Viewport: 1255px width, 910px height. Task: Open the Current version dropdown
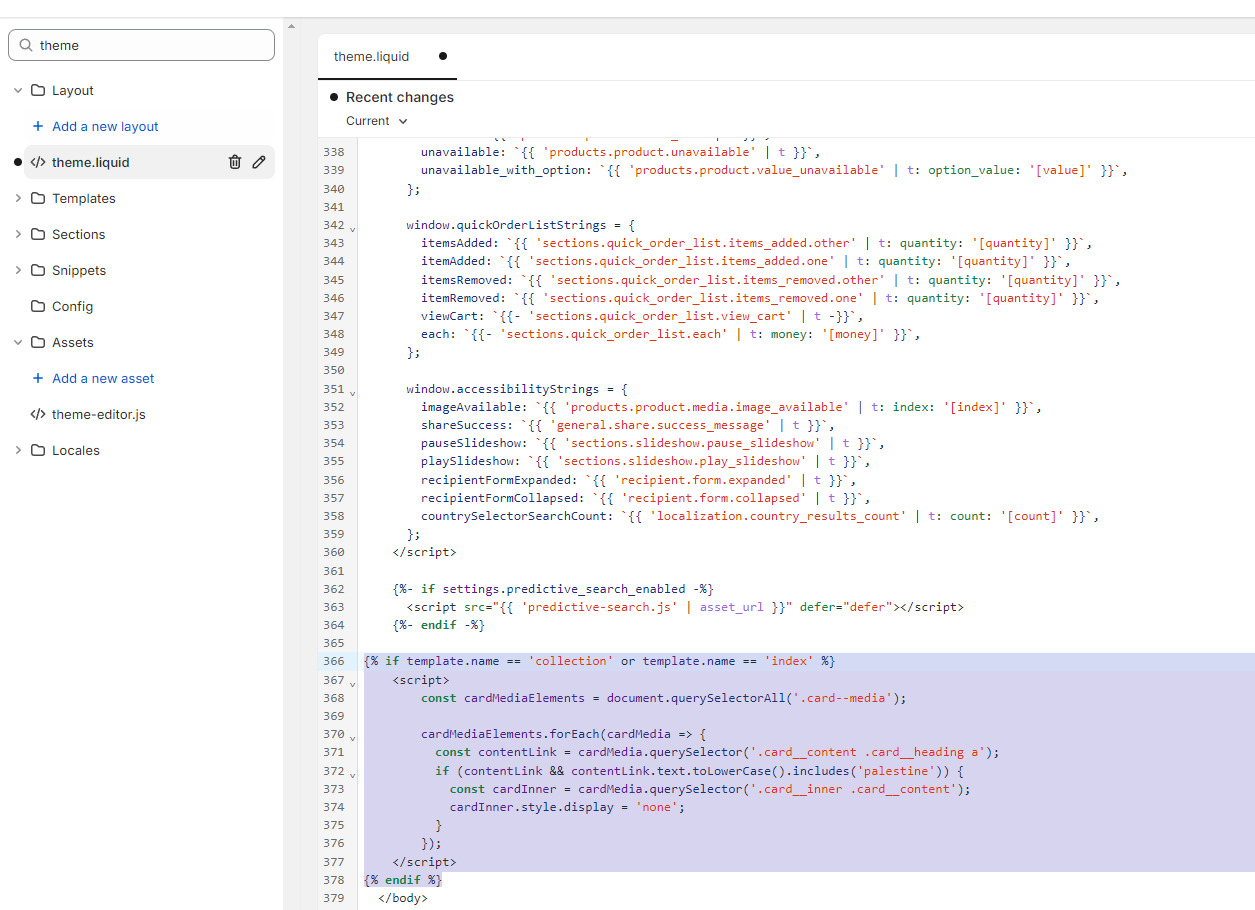click(x=377, y=121)
